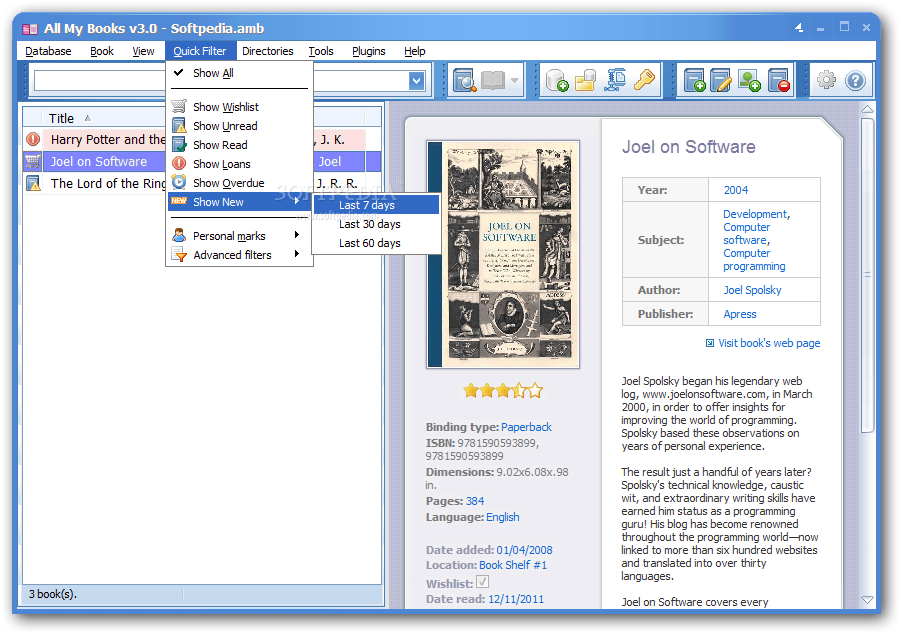Open the Database menu
This screenshot has height=634, width=901.
point(48,51)
